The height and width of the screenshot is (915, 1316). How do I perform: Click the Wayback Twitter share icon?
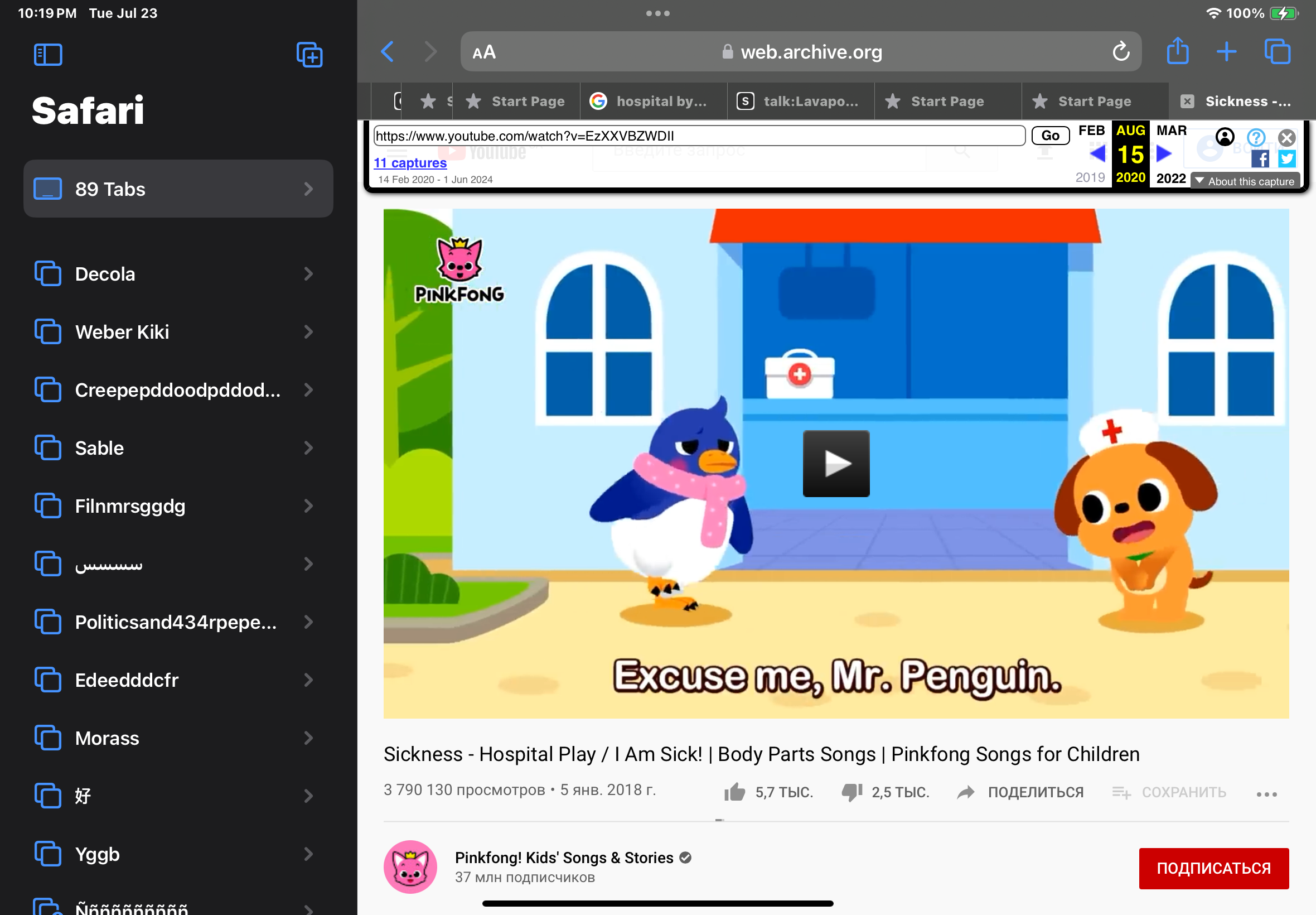pyautogui.click(x=1287, y=159)
